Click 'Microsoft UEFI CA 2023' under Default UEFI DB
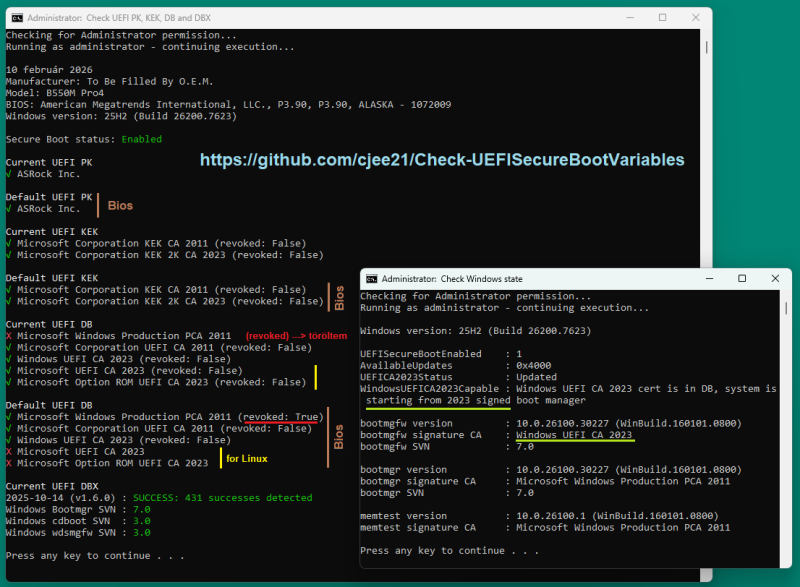This screenshot has width=800, height=587. pyautogui.click(x=81, y=452)
